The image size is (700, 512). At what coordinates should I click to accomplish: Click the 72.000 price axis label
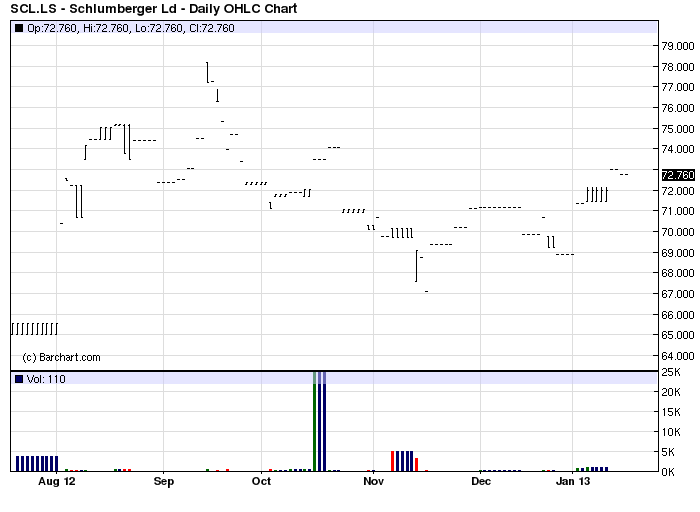tap(678, 191)
